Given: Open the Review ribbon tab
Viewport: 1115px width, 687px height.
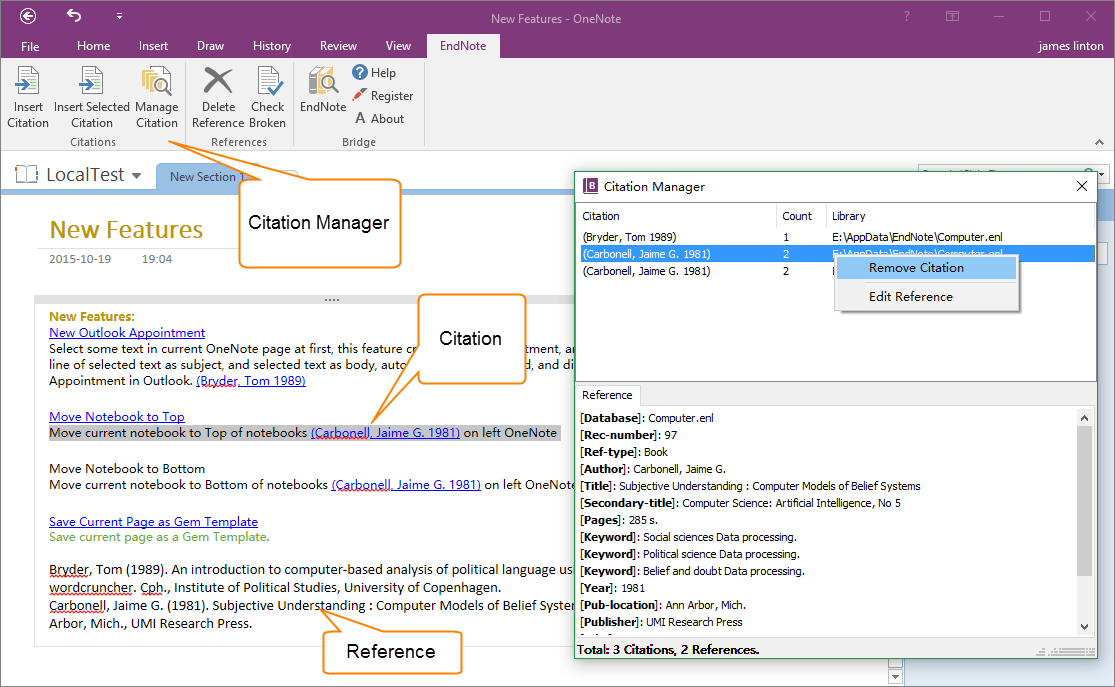Looking at the screenshot, I should point(338,46).
